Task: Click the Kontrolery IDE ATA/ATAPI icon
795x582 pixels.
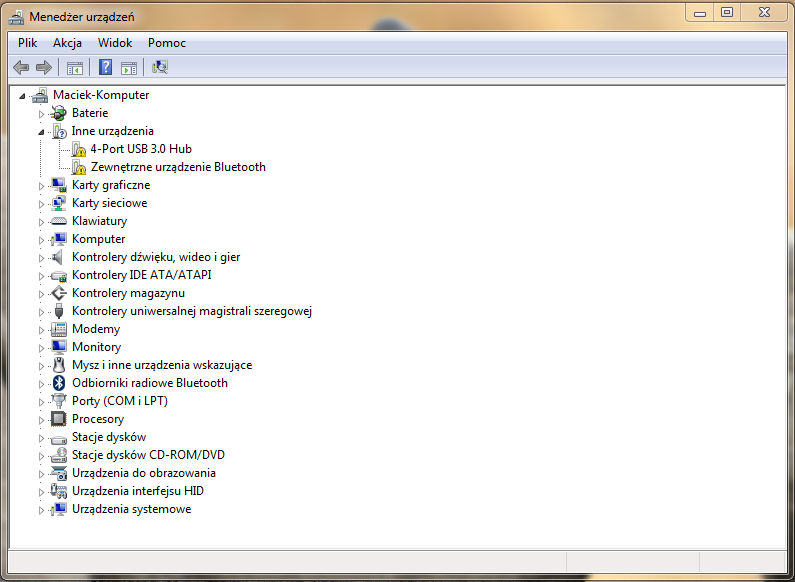Action: (59, 276)
